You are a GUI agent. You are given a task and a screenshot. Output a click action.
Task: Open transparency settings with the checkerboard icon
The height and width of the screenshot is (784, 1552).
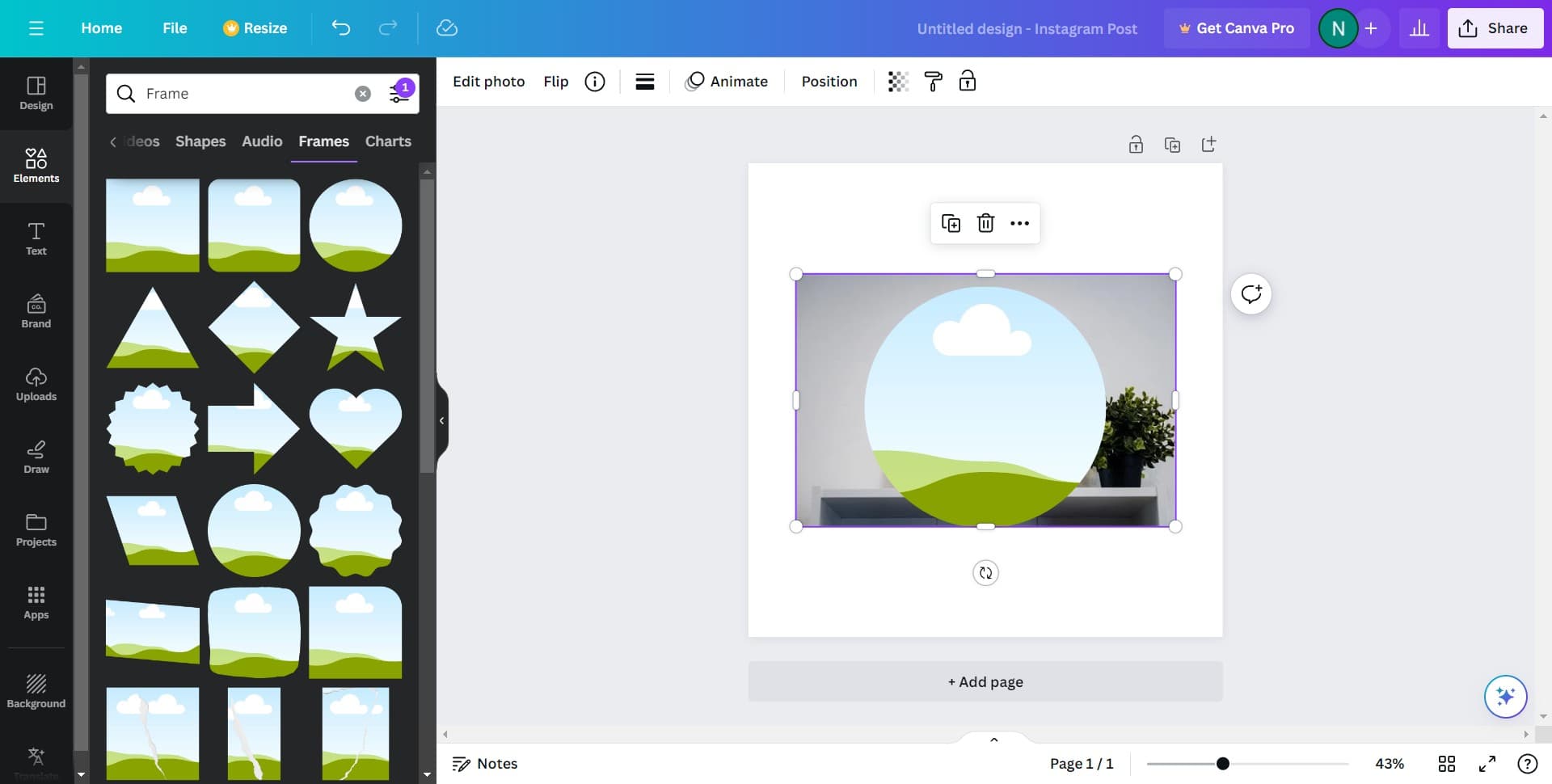pyautogui.click(x=897, y=81)
